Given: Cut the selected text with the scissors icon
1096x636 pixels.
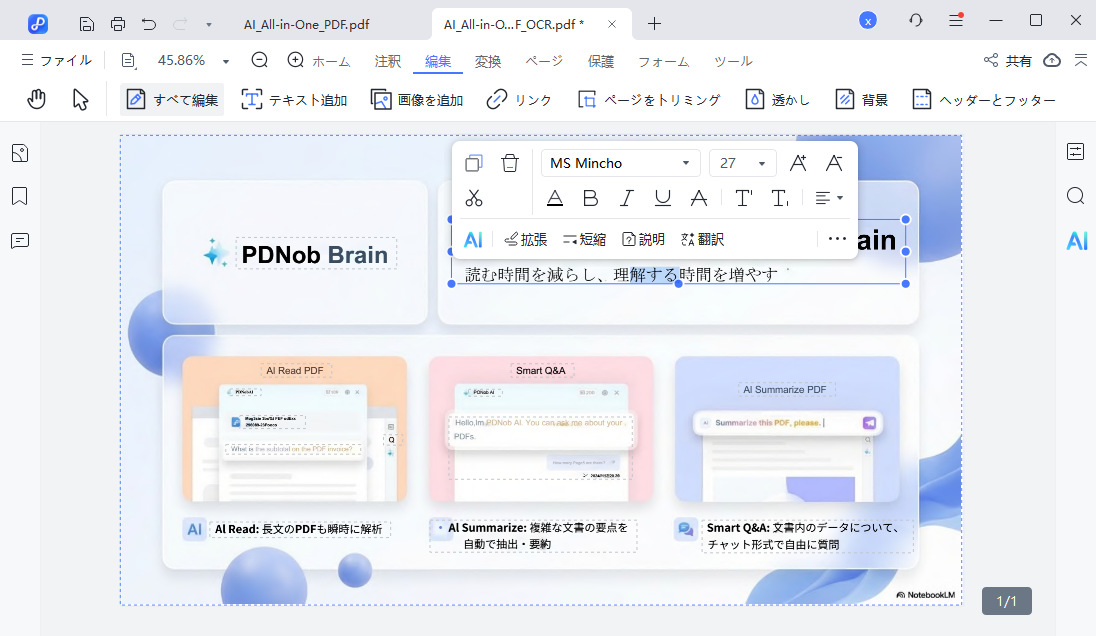Looking at the screenshot, I should 473,197.
